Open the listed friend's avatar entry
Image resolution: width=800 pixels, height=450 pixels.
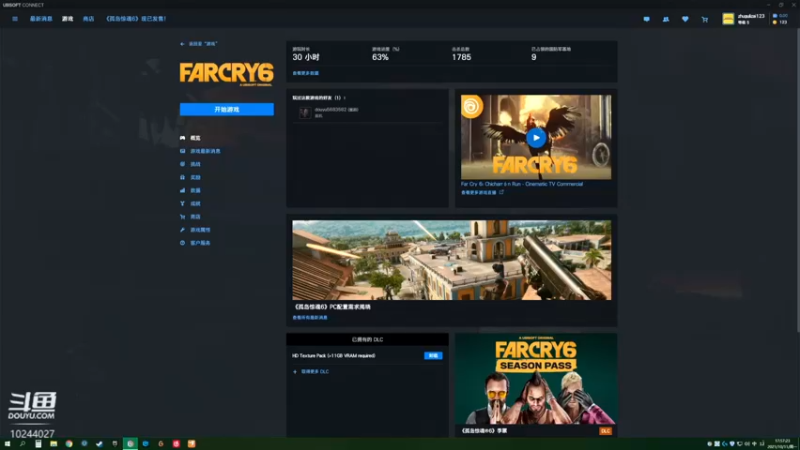coord(305,112)
